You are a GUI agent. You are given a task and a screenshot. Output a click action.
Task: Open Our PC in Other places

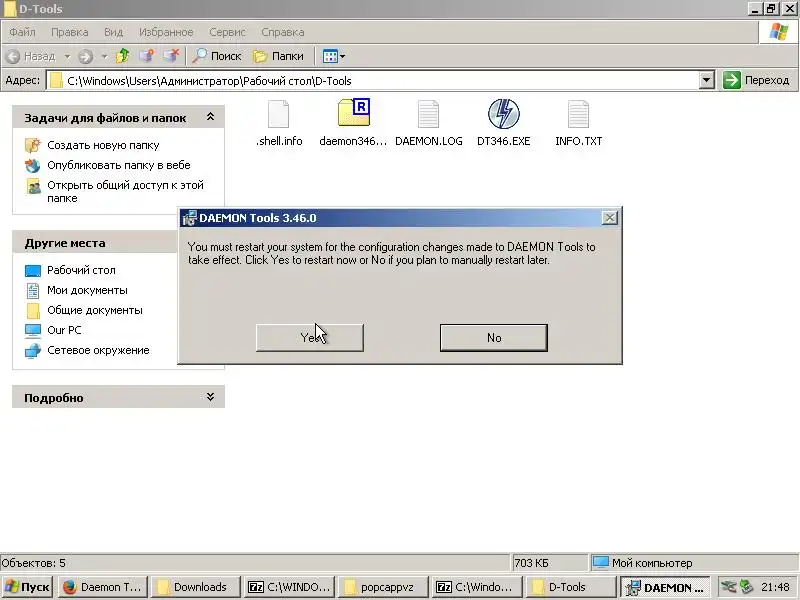tap(64, 330)
